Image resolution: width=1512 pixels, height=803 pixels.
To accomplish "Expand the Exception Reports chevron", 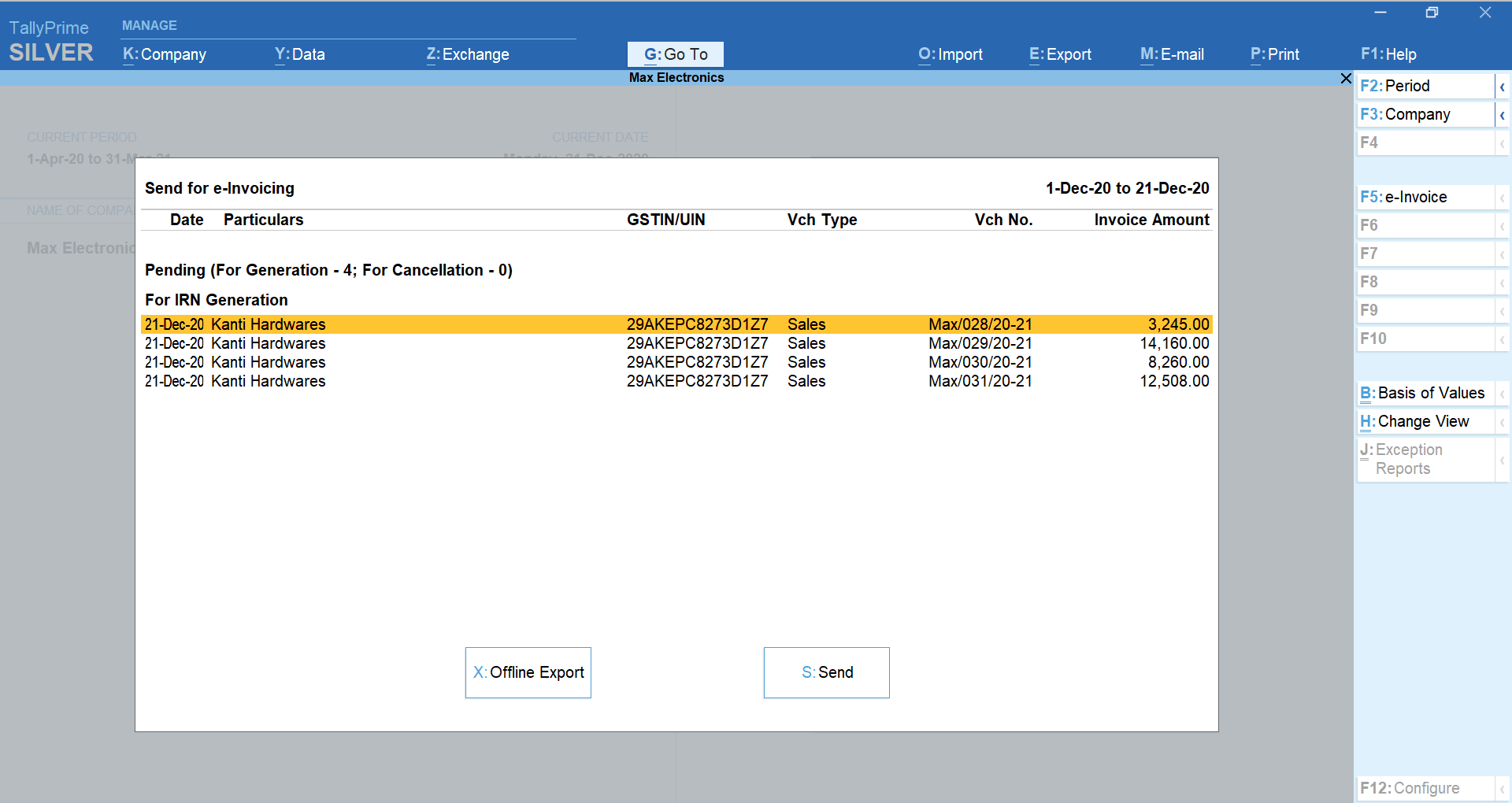I will point(1502,460).
